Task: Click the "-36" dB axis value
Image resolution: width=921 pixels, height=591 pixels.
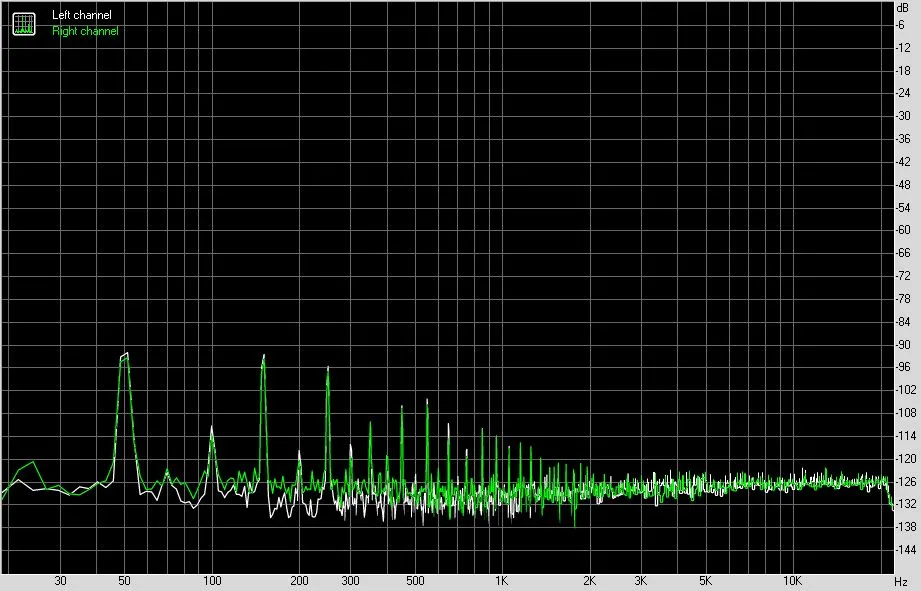Action: point(902,139)
